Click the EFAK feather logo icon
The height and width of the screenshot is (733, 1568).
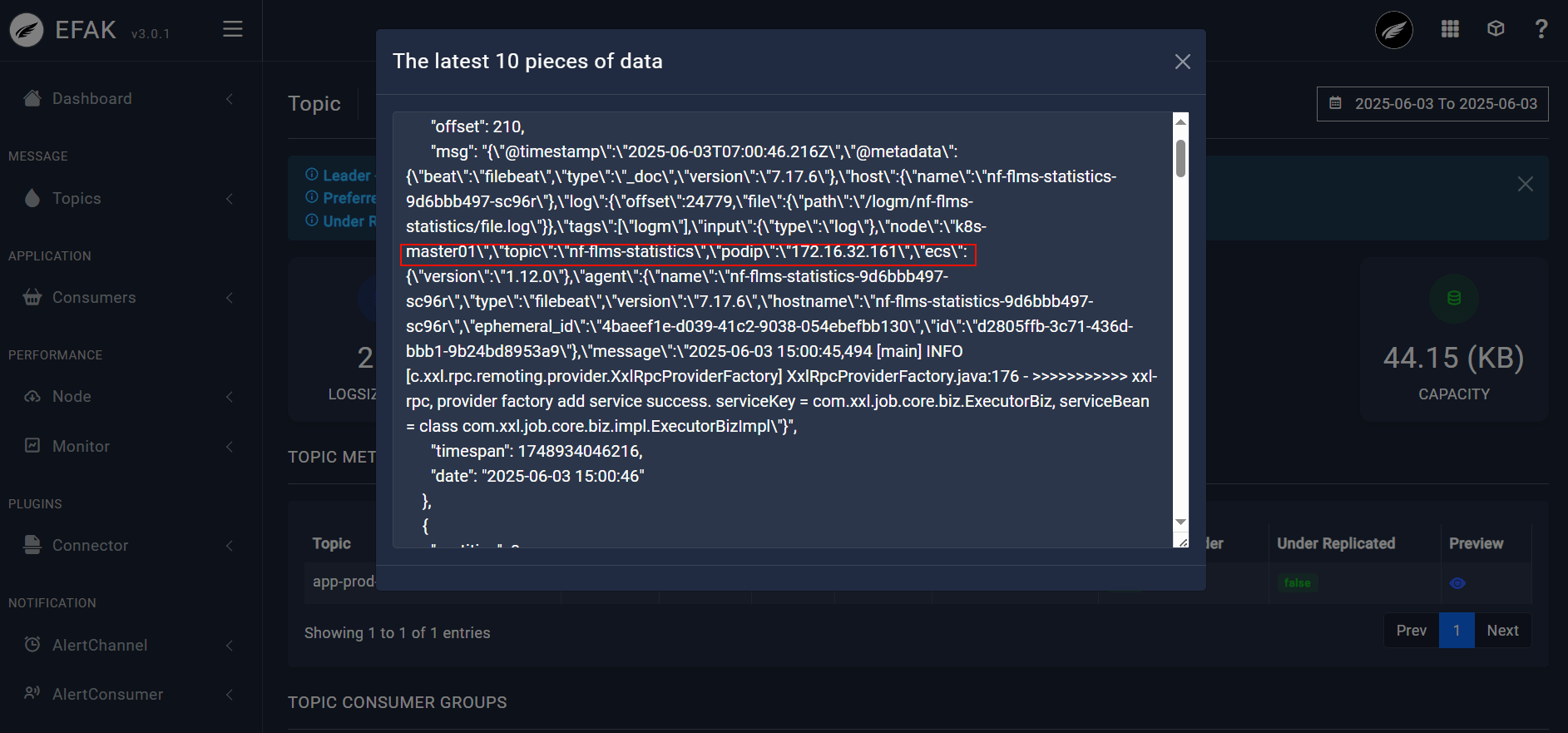(27, 31)
